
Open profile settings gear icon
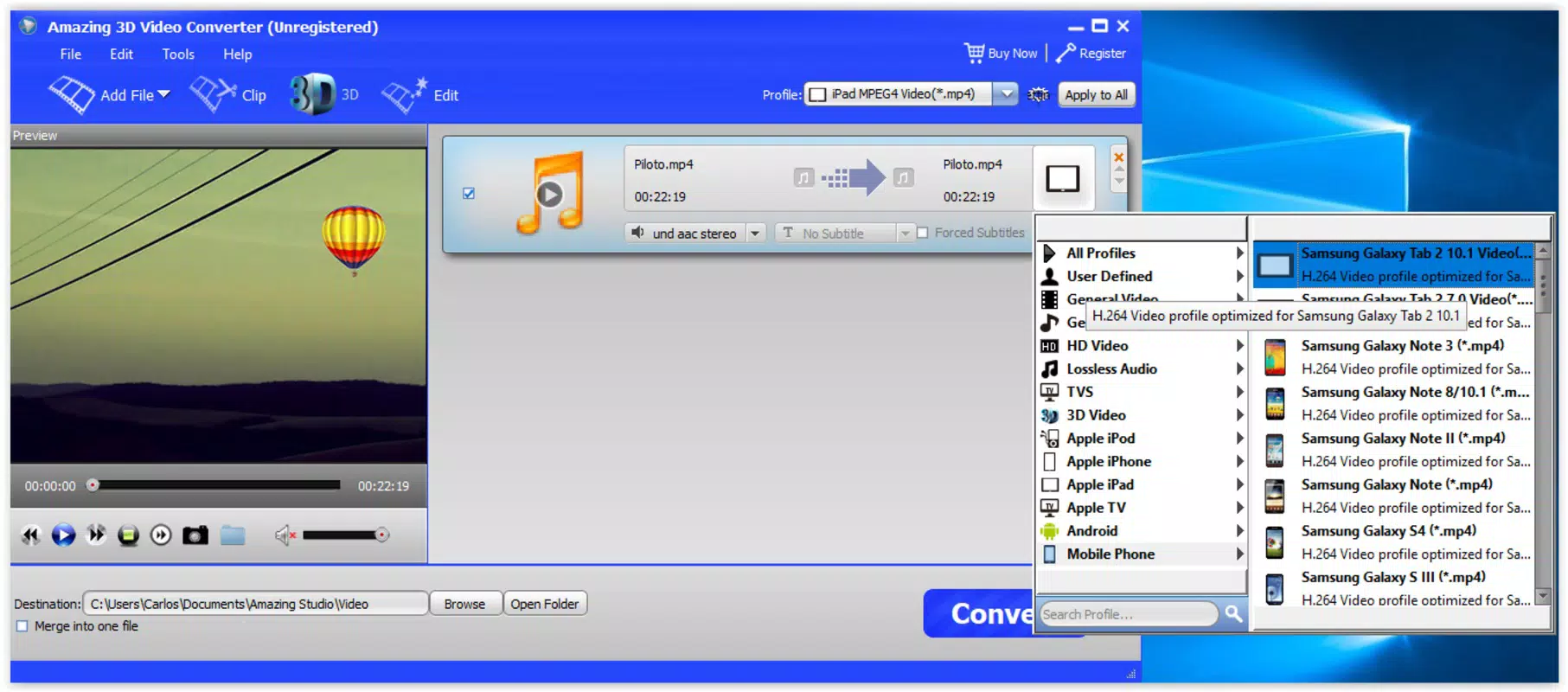point(1038,94)
